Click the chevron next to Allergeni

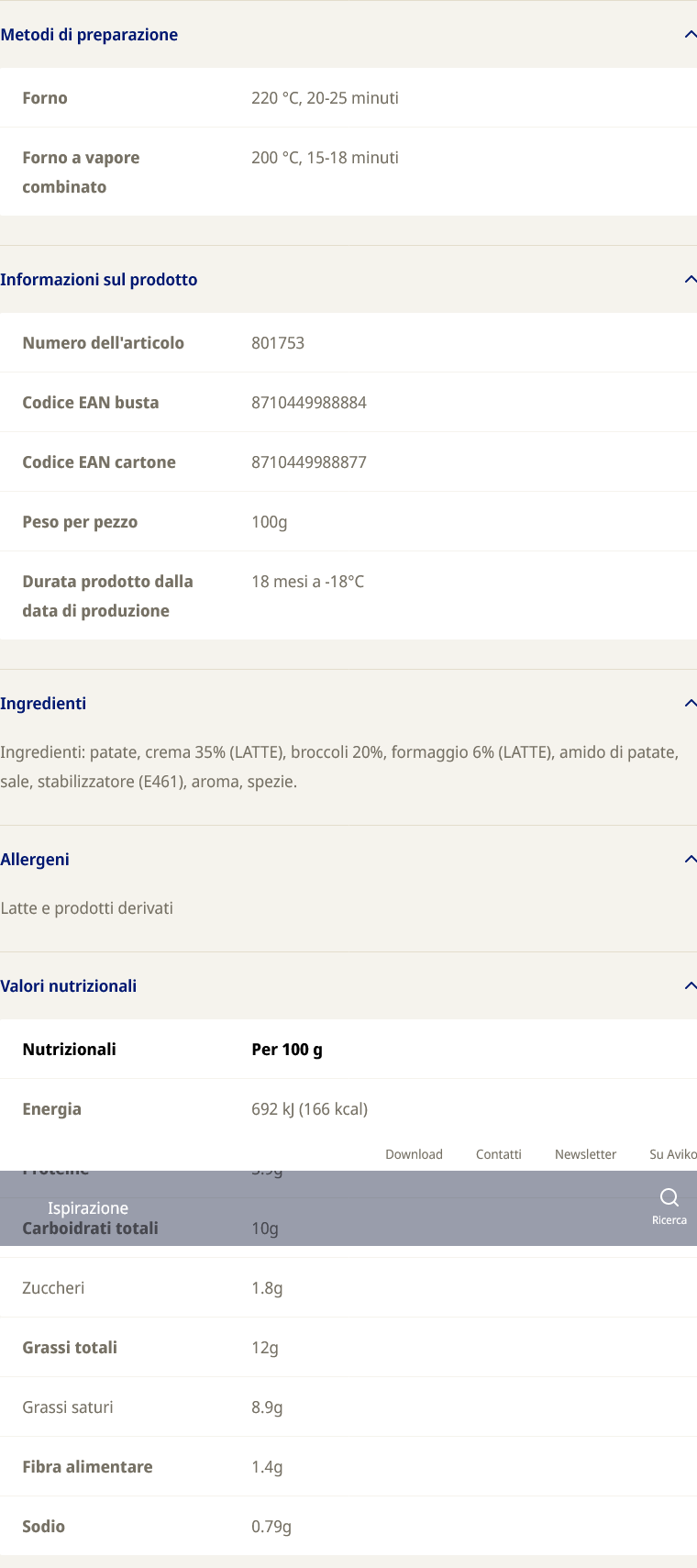(x=691, y=860)
